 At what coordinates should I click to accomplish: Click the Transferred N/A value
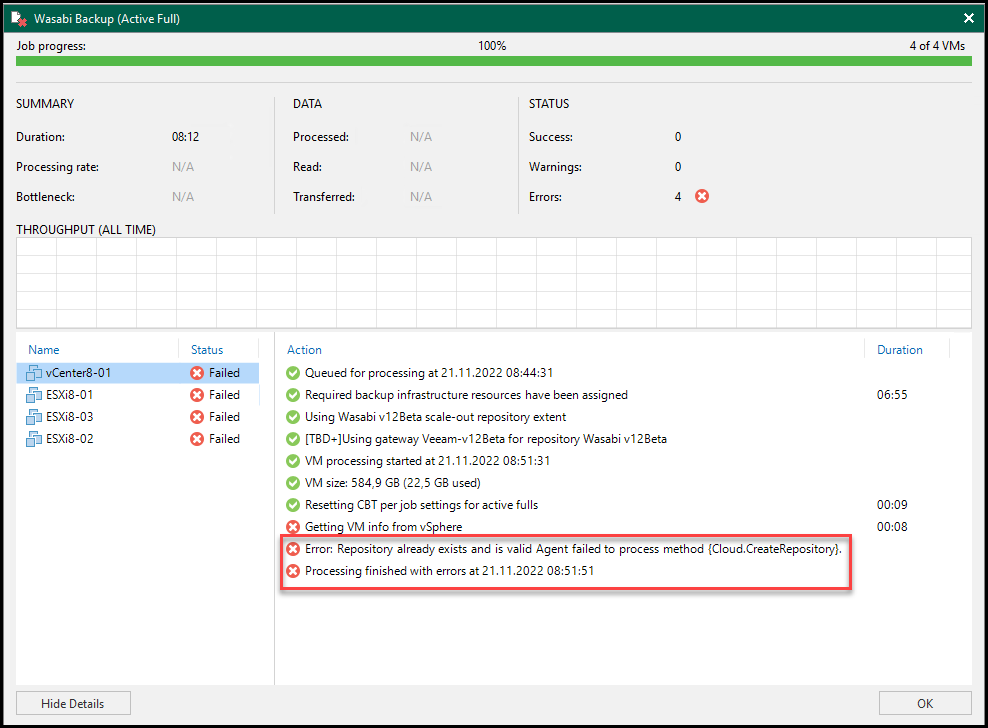(421, 197)
